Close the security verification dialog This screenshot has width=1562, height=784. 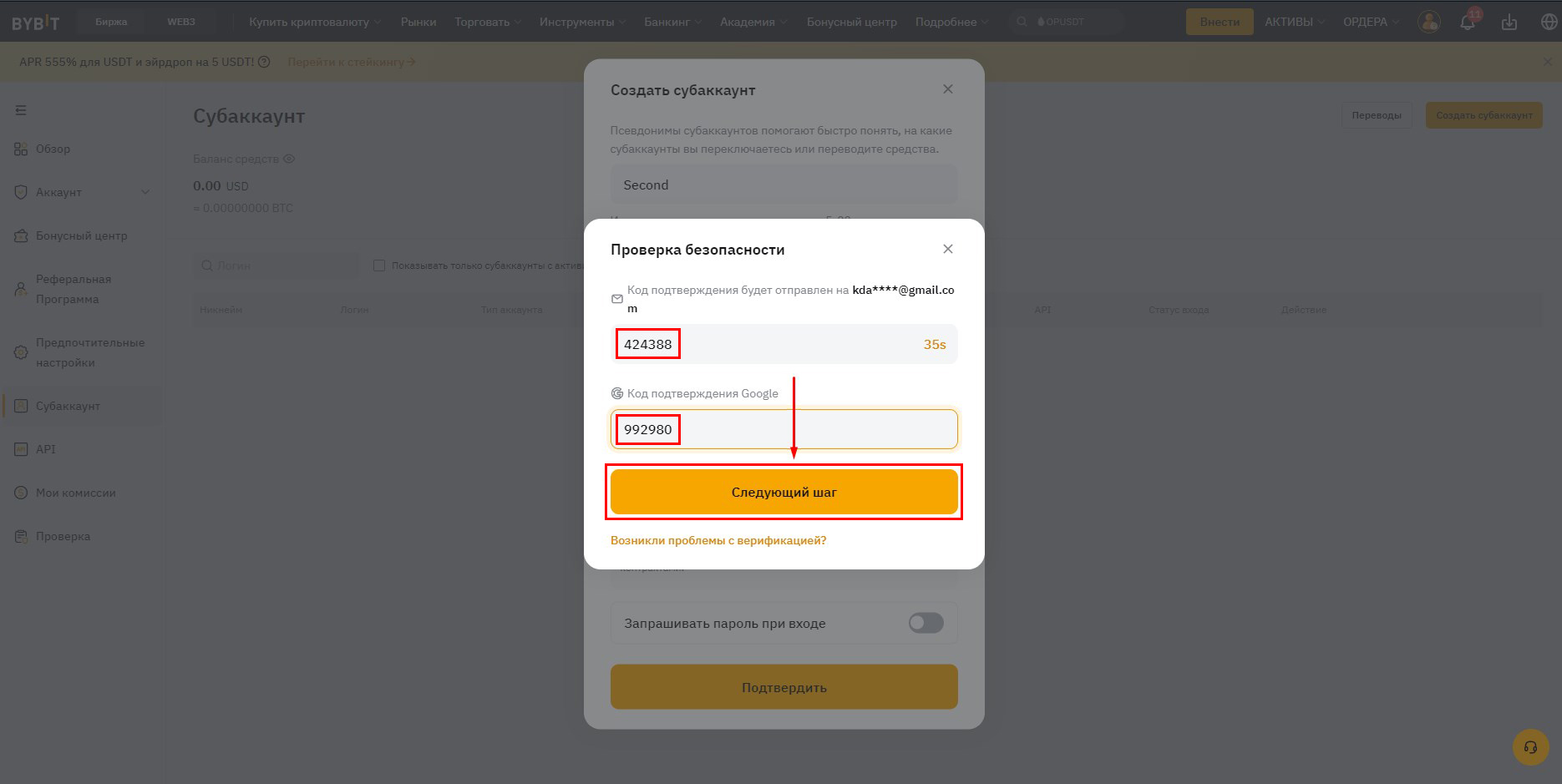coord(947,249)
